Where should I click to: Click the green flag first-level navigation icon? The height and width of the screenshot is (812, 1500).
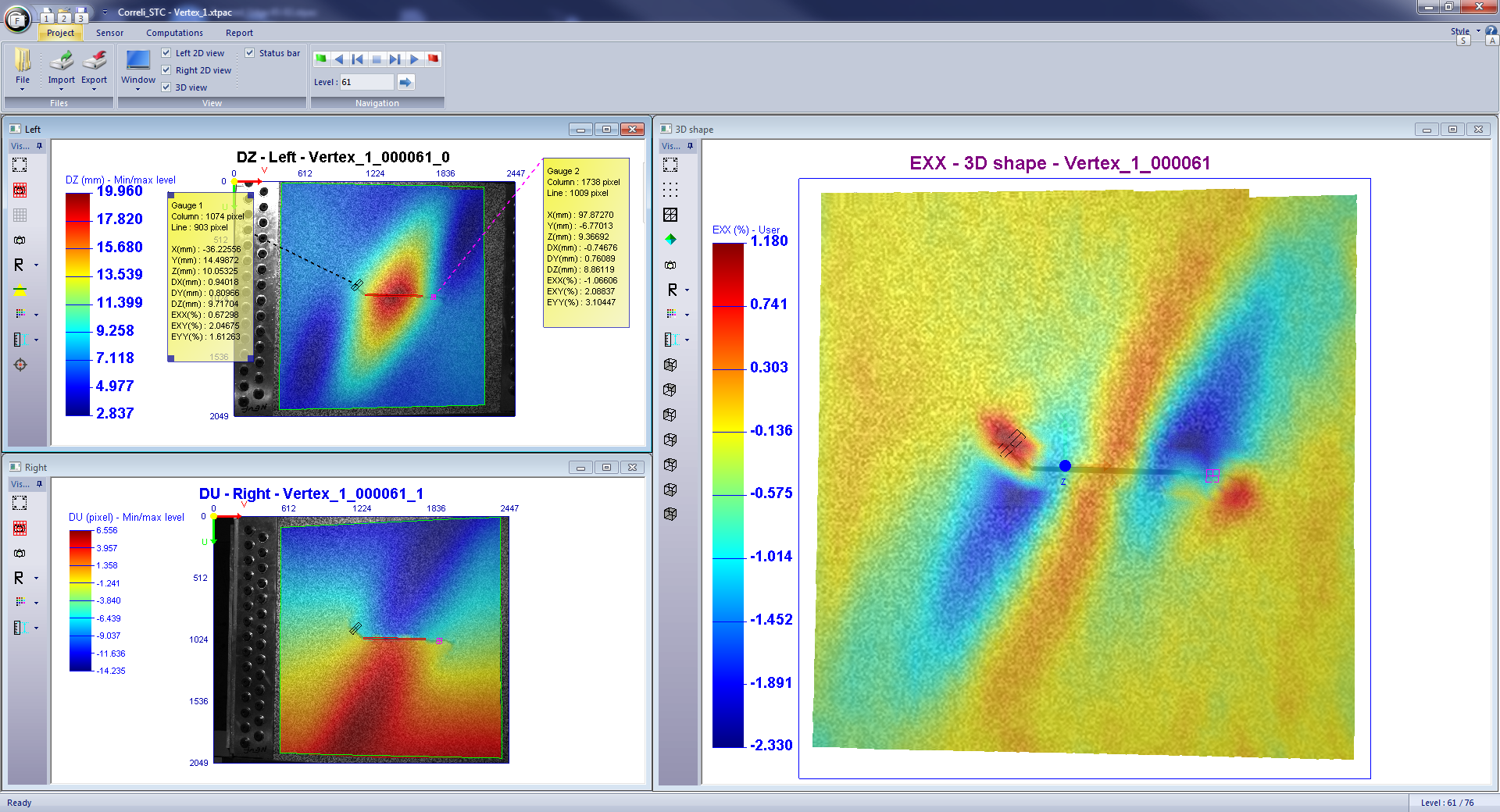point(320,59)
